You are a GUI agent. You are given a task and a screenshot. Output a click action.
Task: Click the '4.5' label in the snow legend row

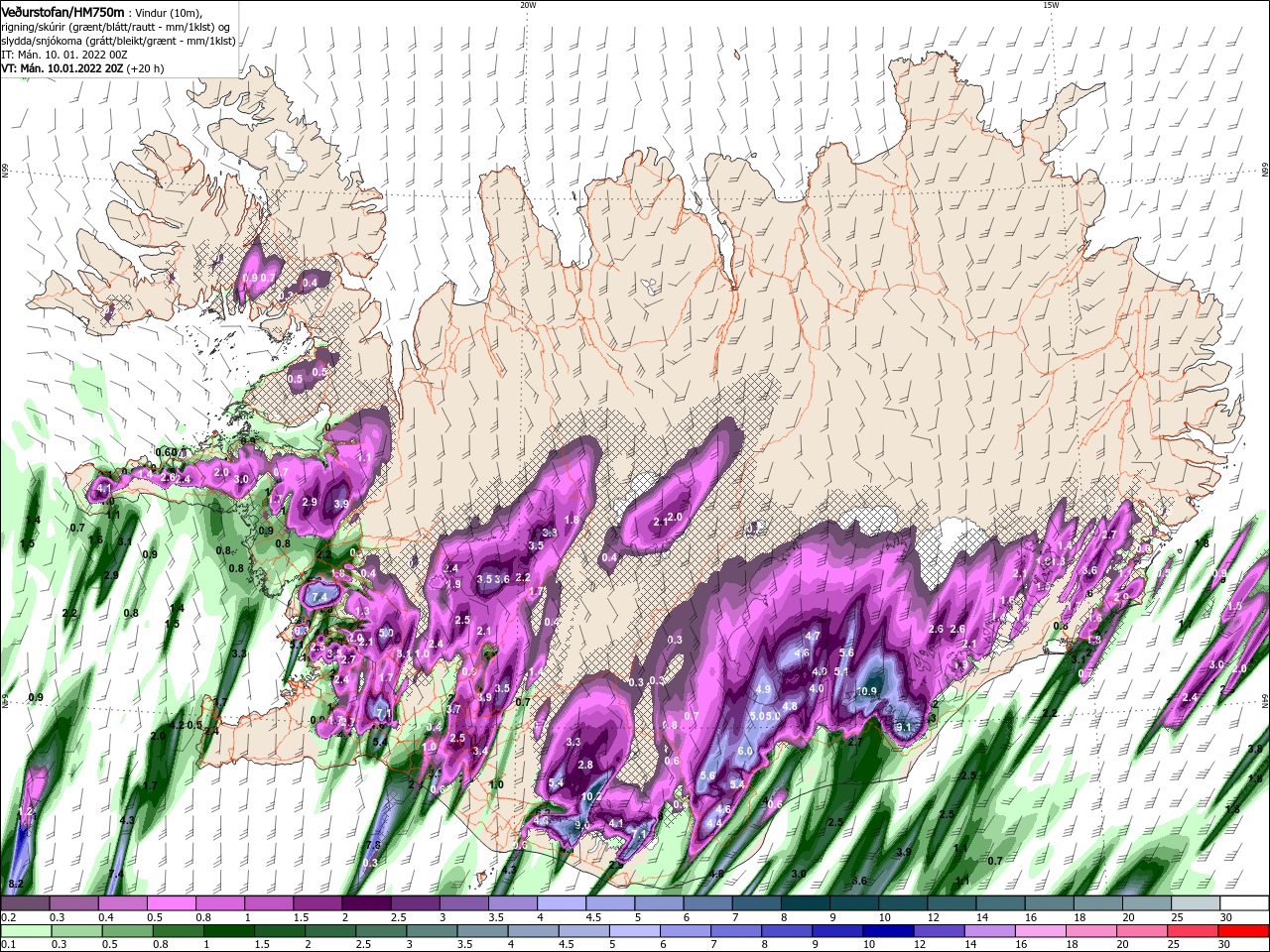click(593, 917)
